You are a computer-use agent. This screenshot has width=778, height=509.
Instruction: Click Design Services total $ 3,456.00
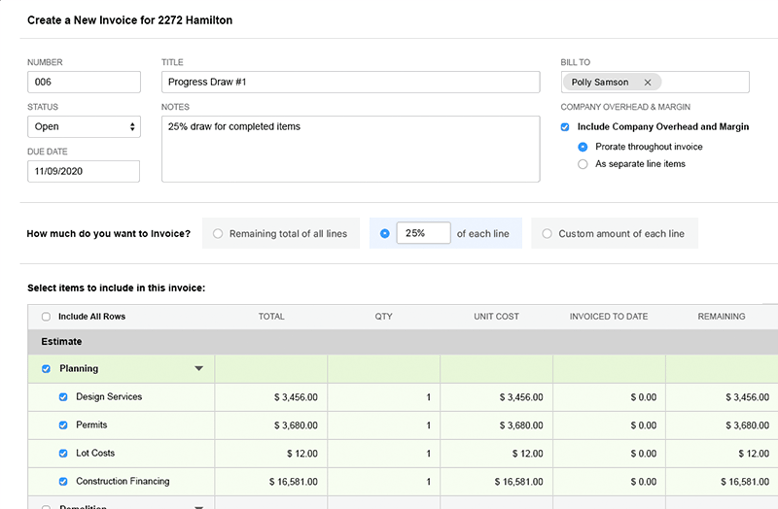[x=296, y=397]
